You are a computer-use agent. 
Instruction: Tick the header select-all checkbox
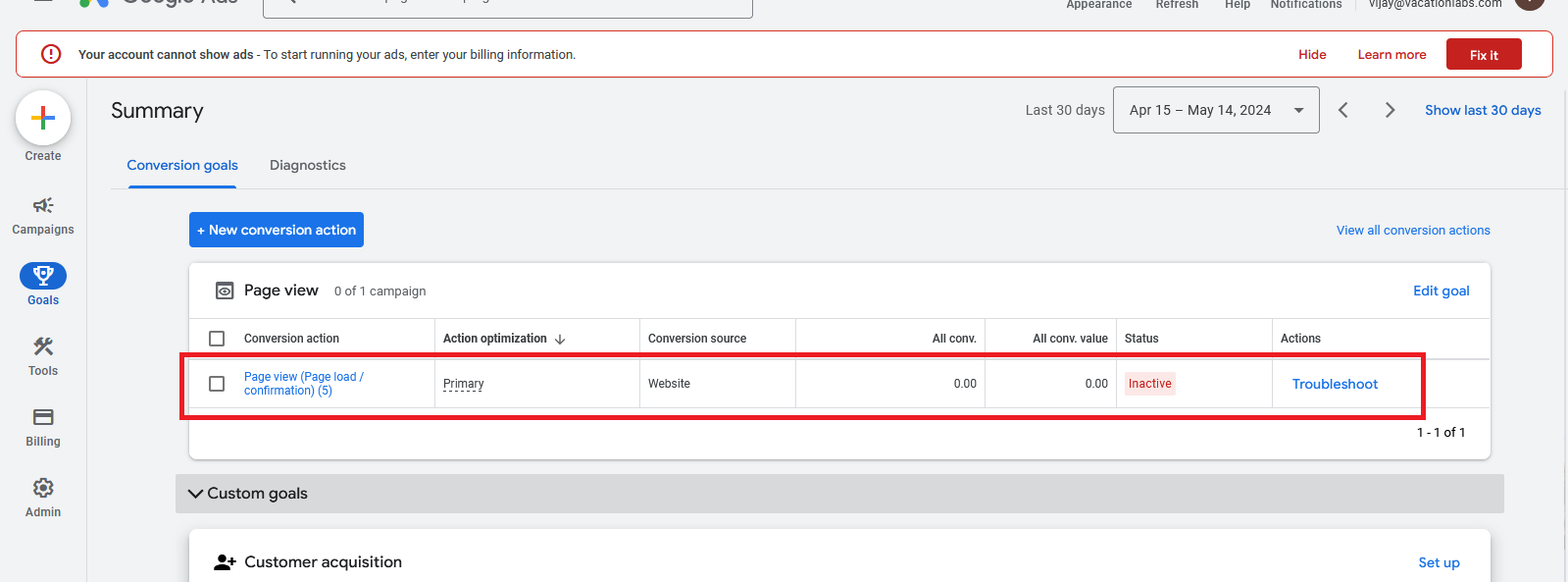point(217,339)
